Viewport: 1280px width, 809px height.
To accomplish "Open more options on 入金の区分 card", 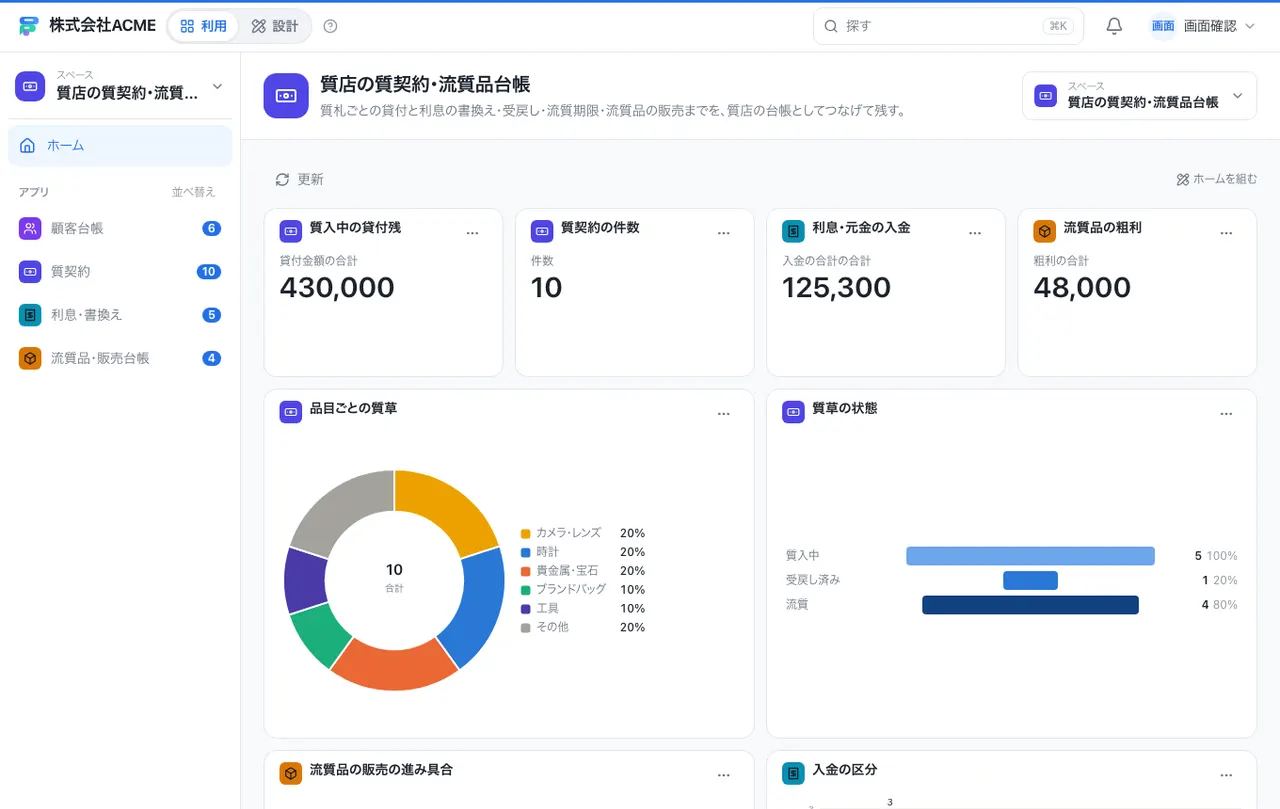I will (x=1226, y=774).
